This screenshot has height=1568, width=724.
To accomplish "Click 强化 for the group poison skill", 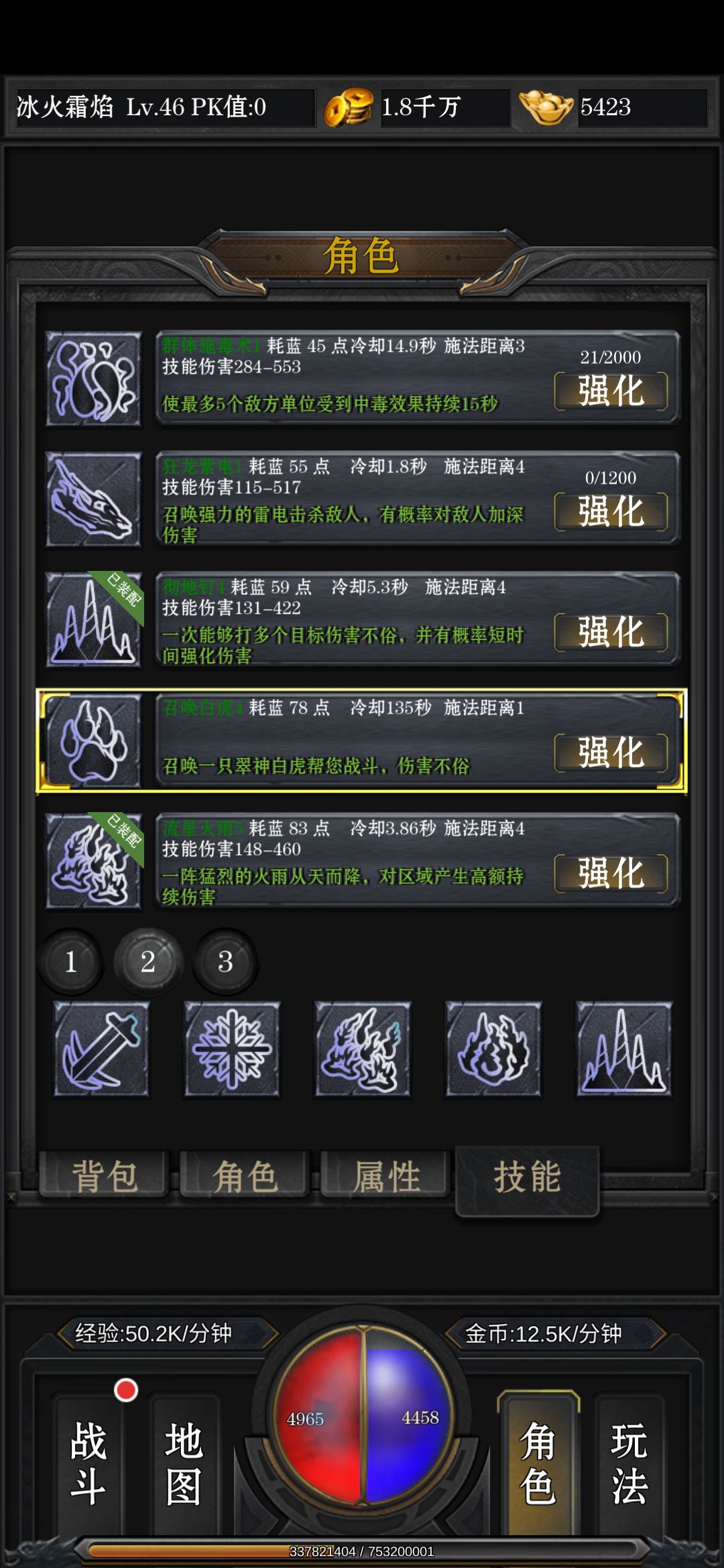I will 611,391.
